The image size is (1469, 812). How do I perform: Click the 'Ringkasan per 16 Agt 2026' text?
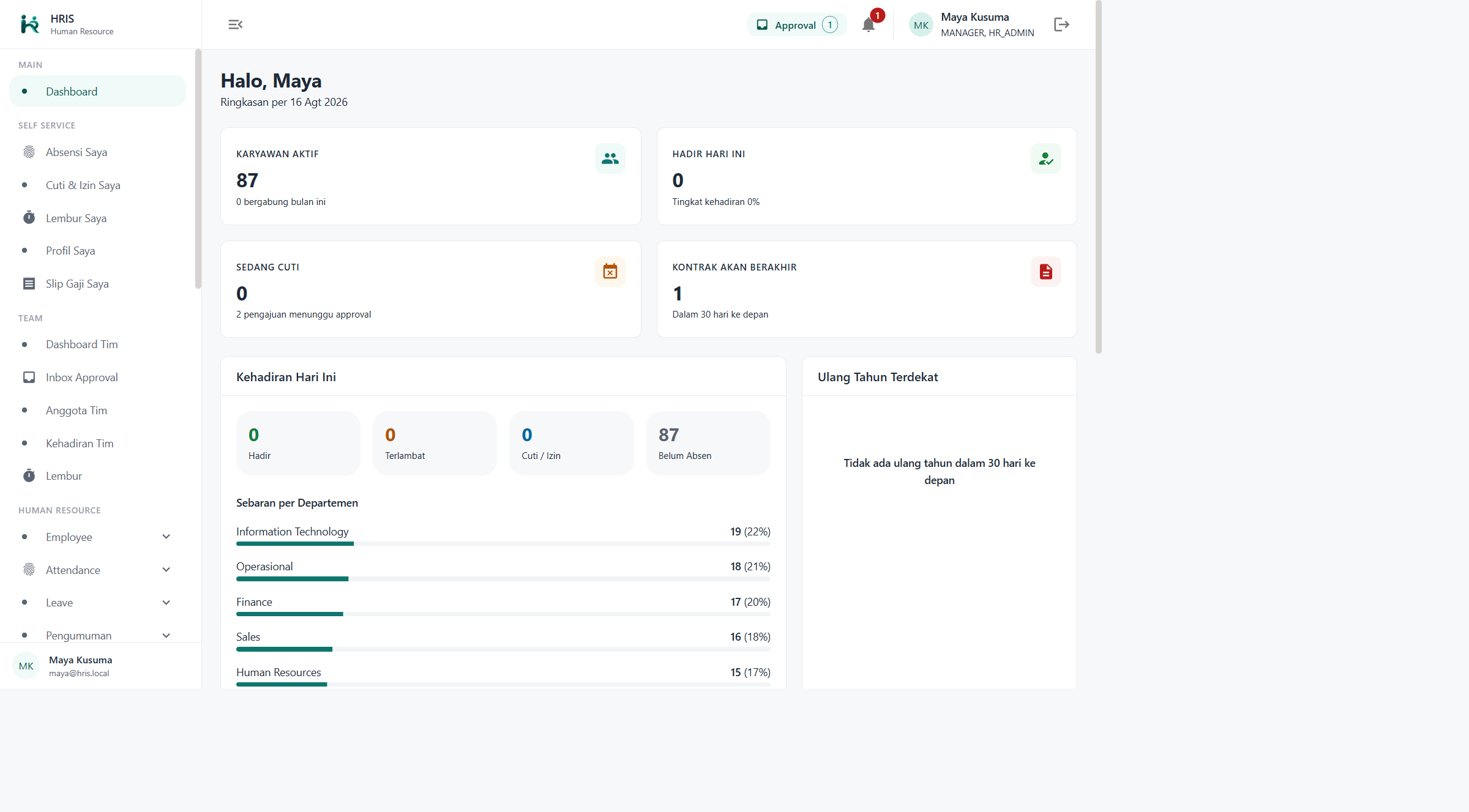point(284,102)
